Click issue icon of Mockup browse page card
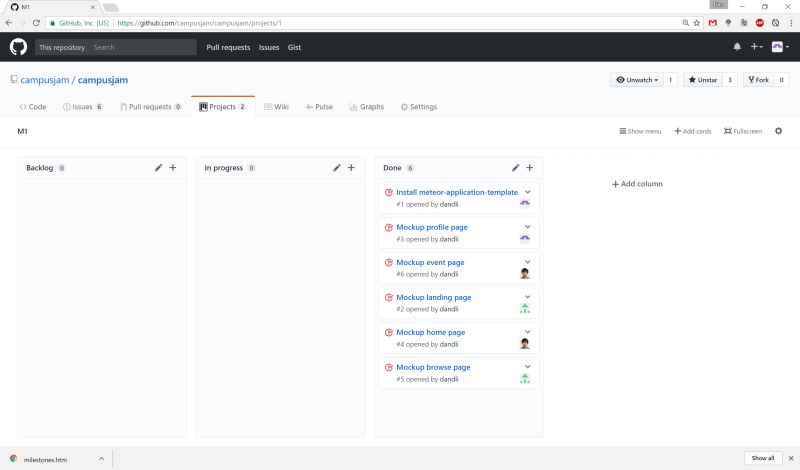 pyautogui.click(x=389, y=367)
